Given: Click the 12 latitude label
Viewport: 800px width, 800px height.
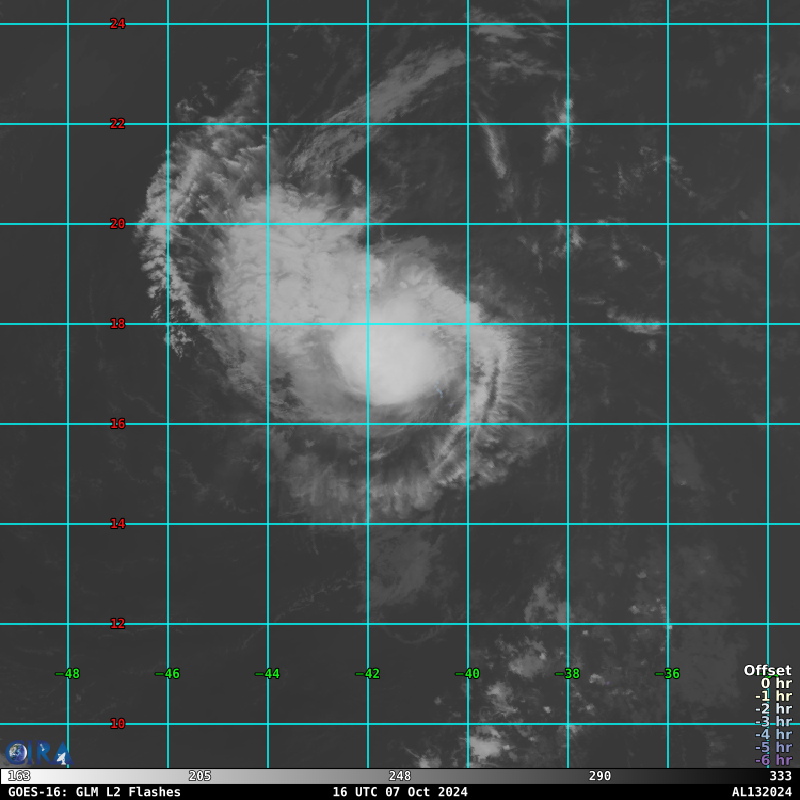Looking at the screenshot, I should tap(117, 624).
